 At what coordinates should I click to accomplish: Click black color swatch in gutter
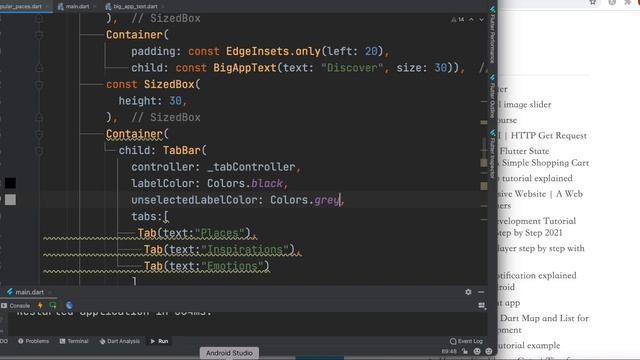point(10,183)
